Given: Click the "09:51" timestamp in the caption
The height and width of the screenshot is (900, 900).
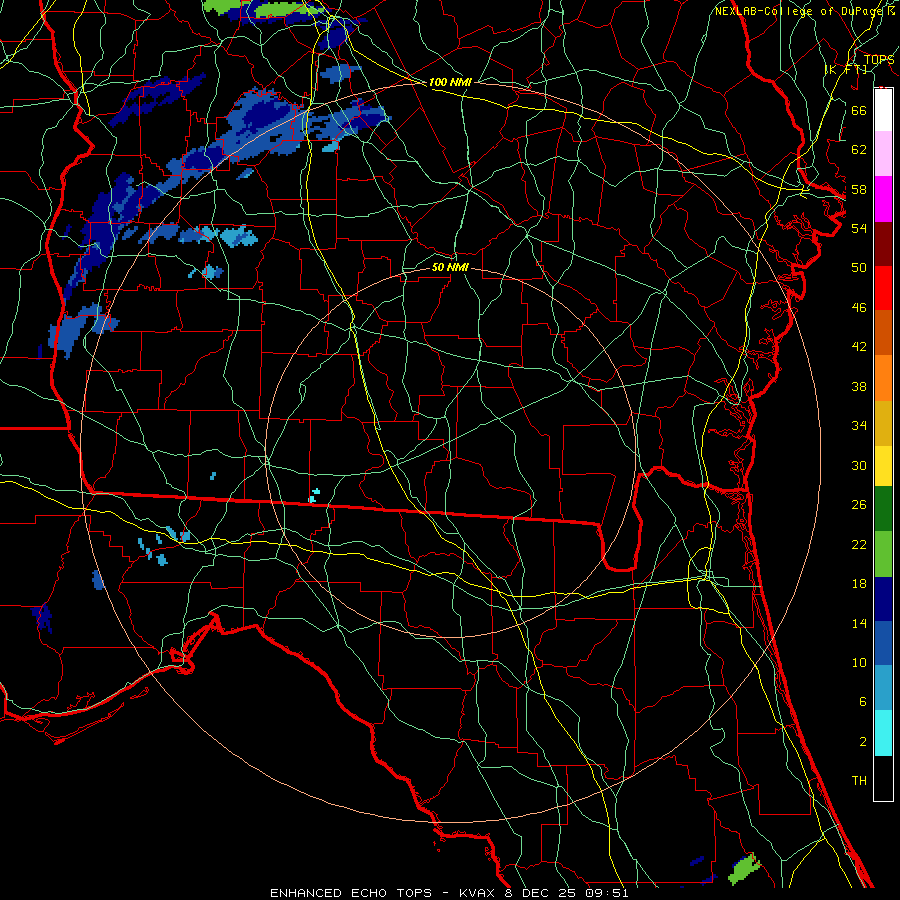Looking at the screenshot, I should pos(607,893).
